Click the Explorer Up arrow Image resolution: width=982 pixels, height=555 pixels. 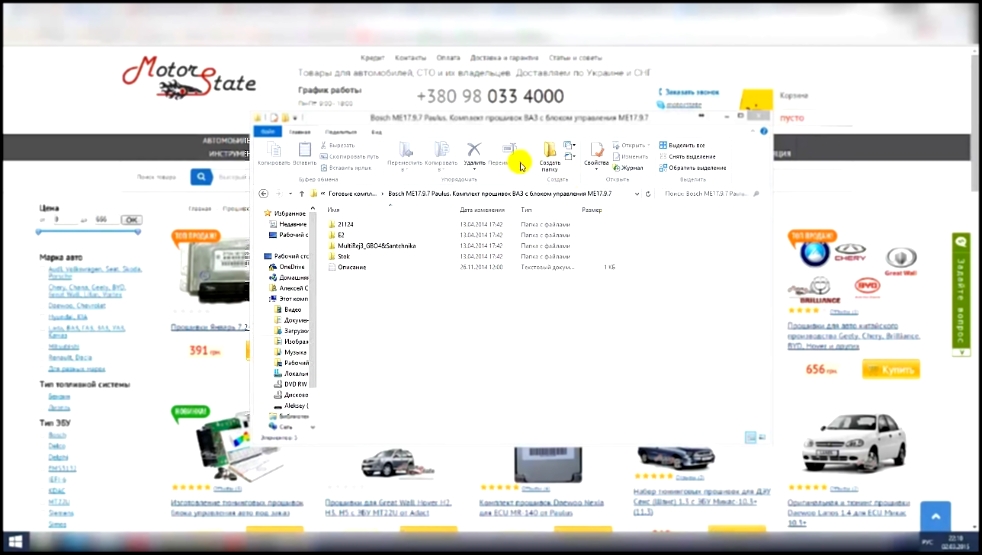pos(302,194)
